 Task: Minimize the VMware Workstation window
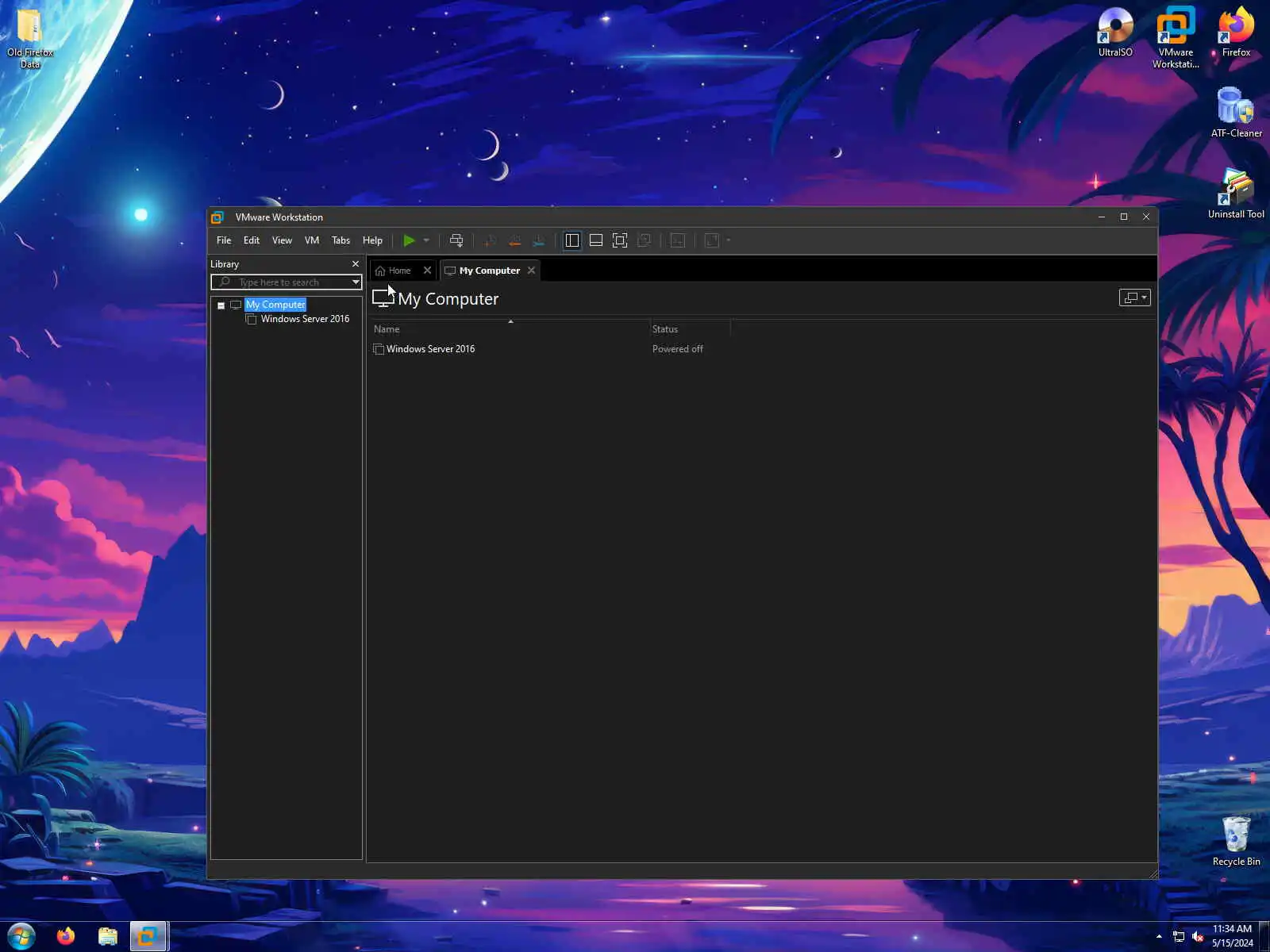click(x=1102, y=217)
